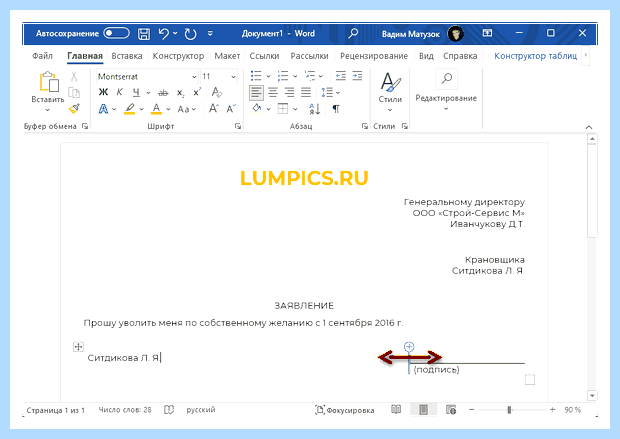Screen dimensions: 620x439
Task: Toggle the AutoSave switch
Action: (x=116, y=33)
